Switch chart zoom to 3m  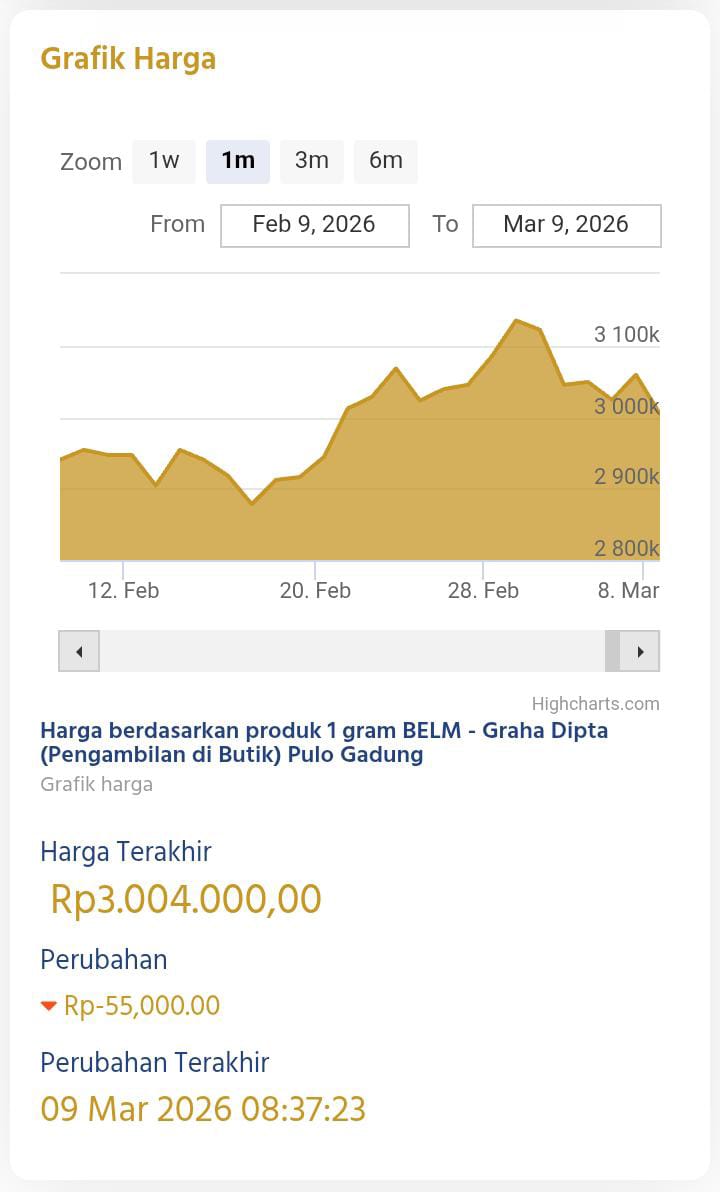312,161
